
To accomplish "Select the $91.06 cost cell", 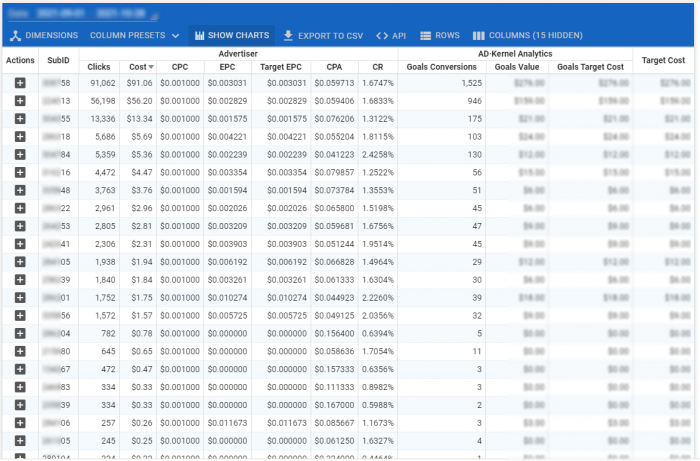I will (138, 83).
